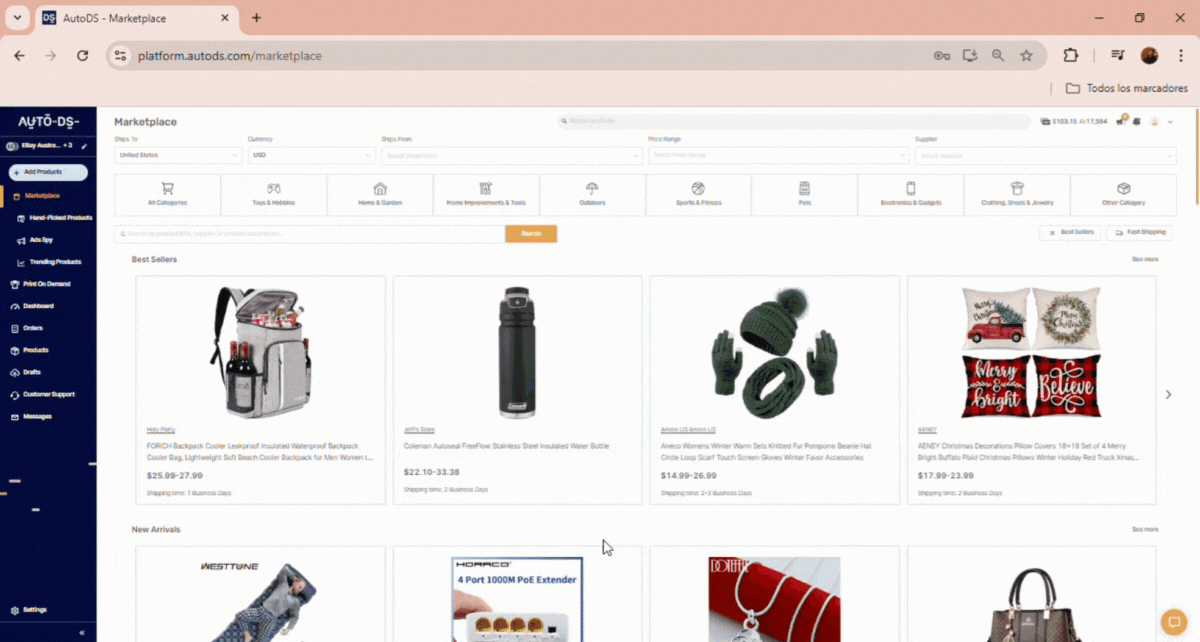Screen dimensions: 1200x642
Task: Open the Ships To dropdown
Action: (178, 155)
